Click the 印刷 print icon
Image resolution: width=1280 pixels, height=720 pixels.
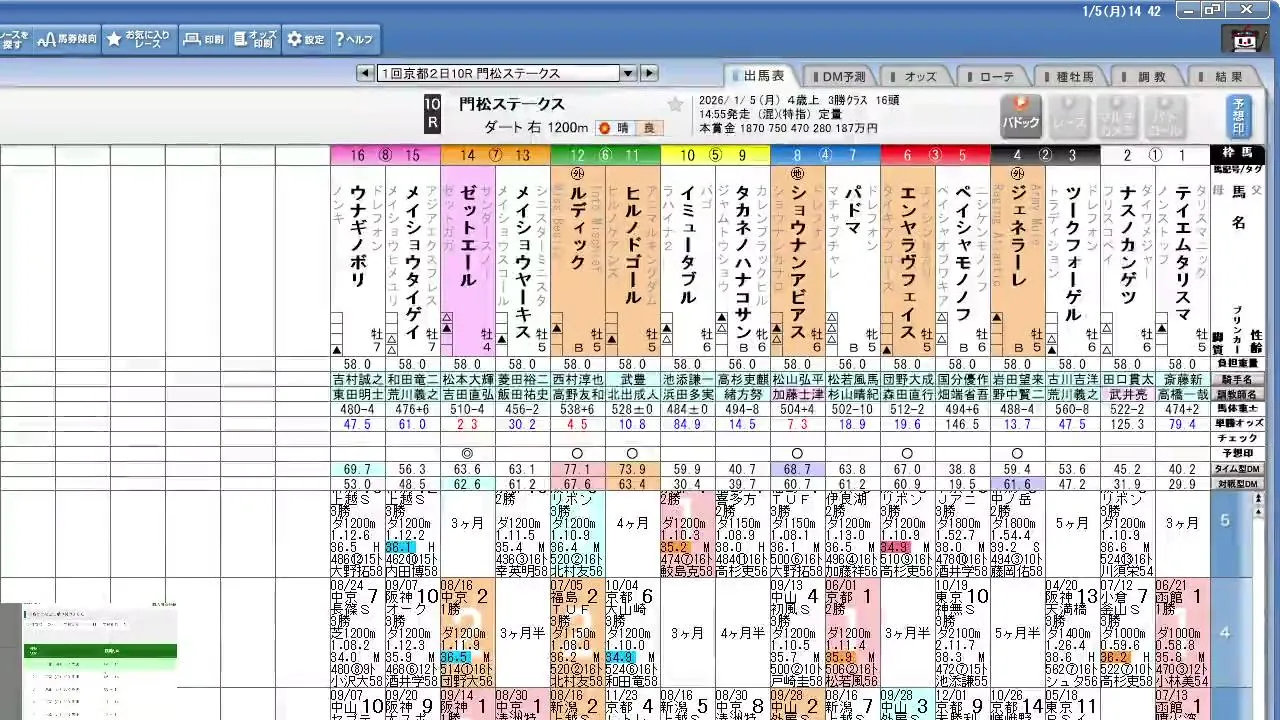203,39
